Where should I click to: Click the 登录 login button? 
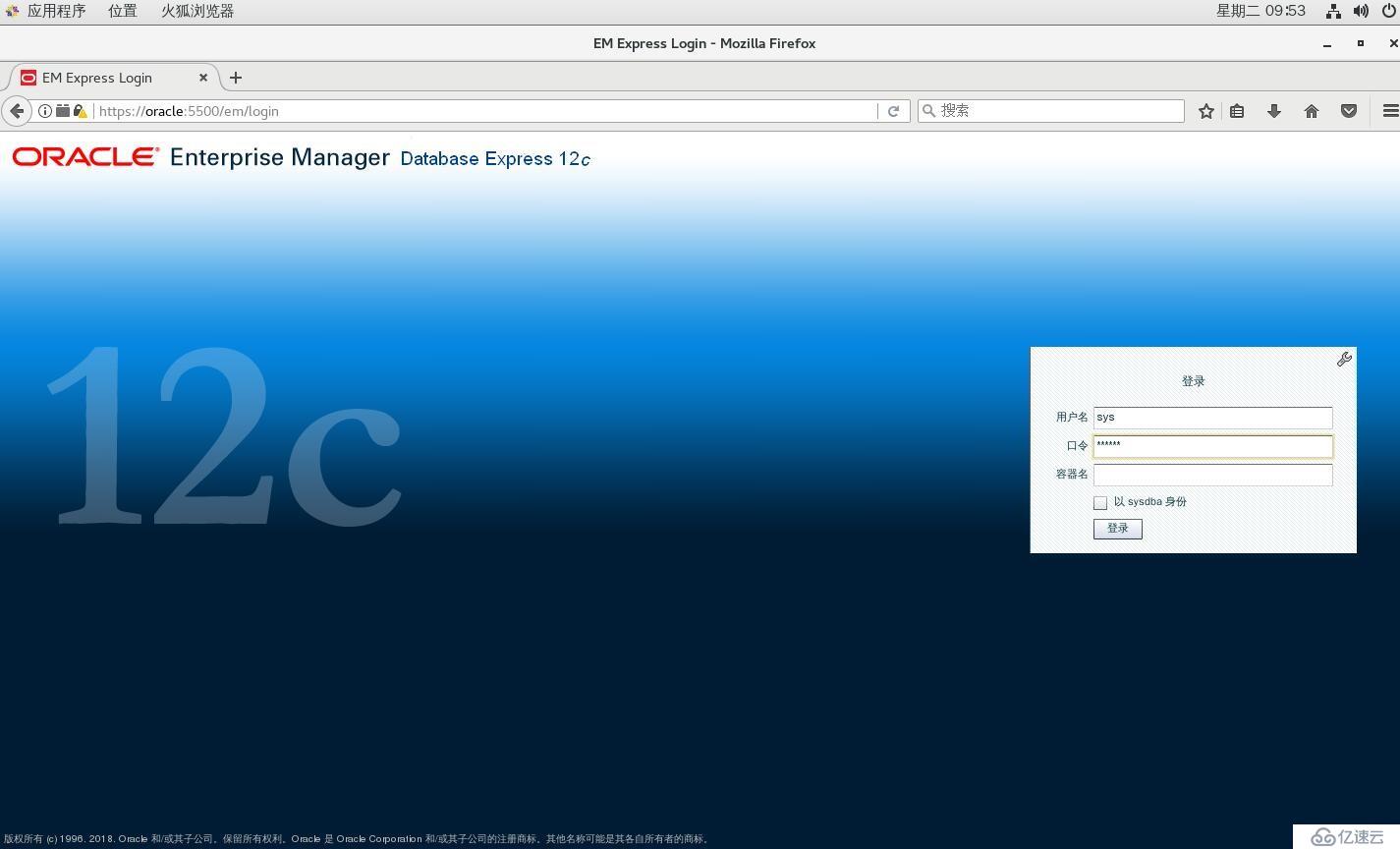1118,529
